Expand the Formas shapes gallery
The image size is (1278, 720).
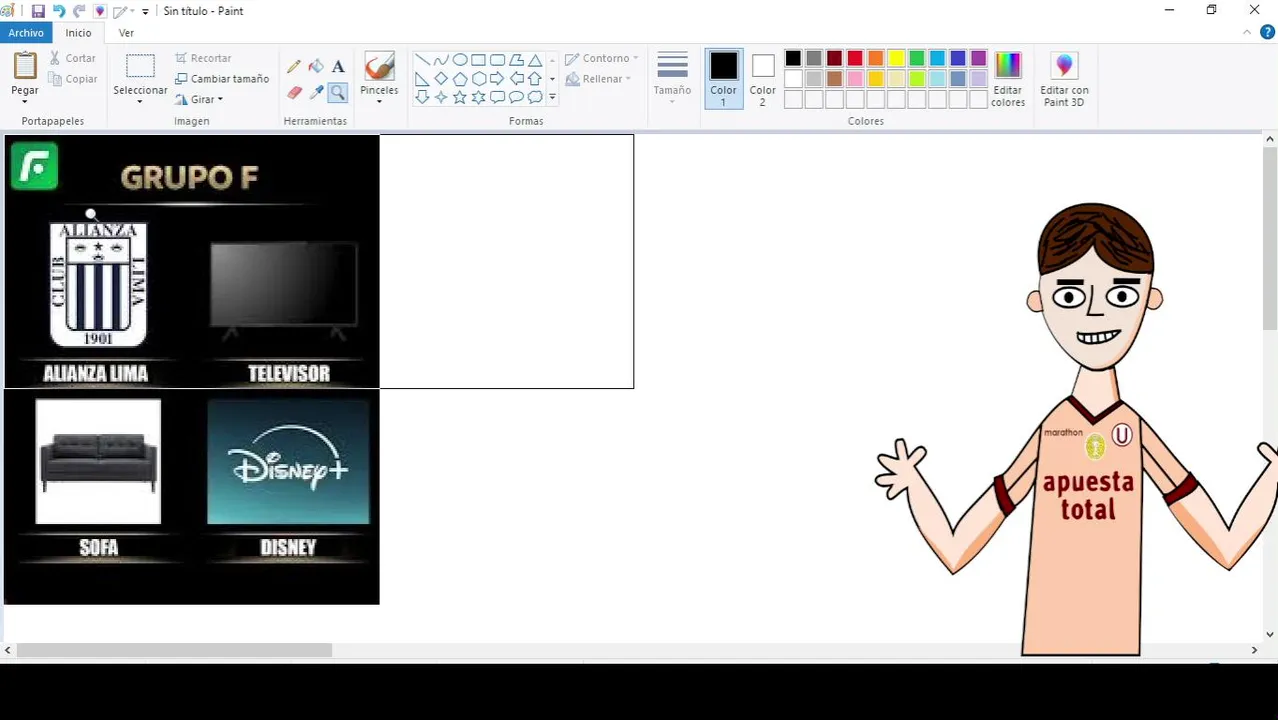tap(552, 97)
